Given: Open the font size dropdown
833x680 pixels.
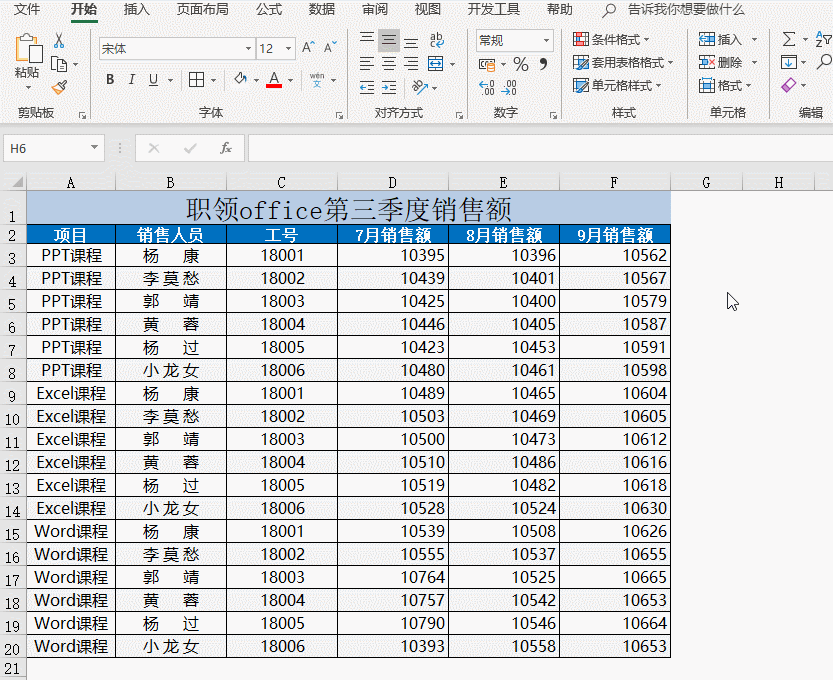Looking at the screenshot, I should point(288,49).
